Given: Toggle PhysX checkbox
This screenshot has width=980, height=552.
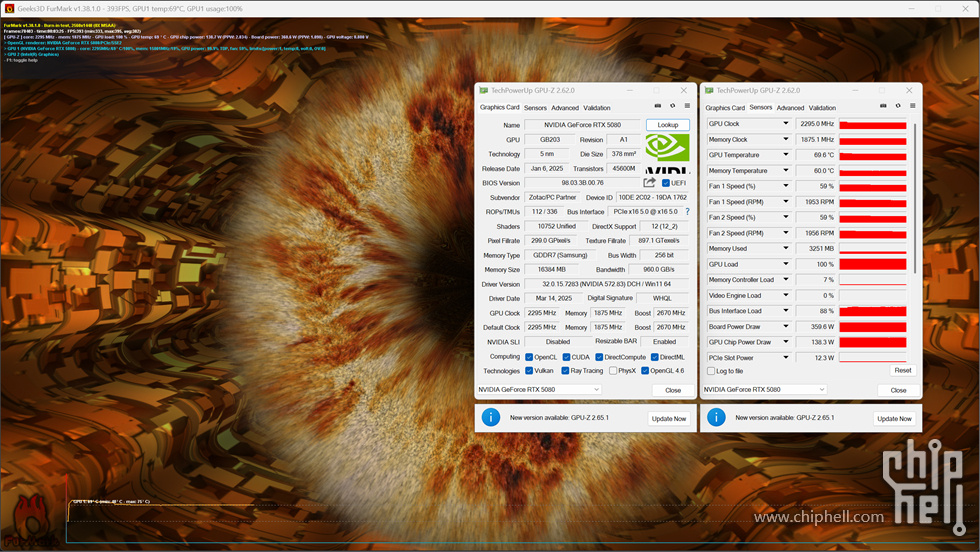Looking at the screenshot, I should click(x=612, y=371).
